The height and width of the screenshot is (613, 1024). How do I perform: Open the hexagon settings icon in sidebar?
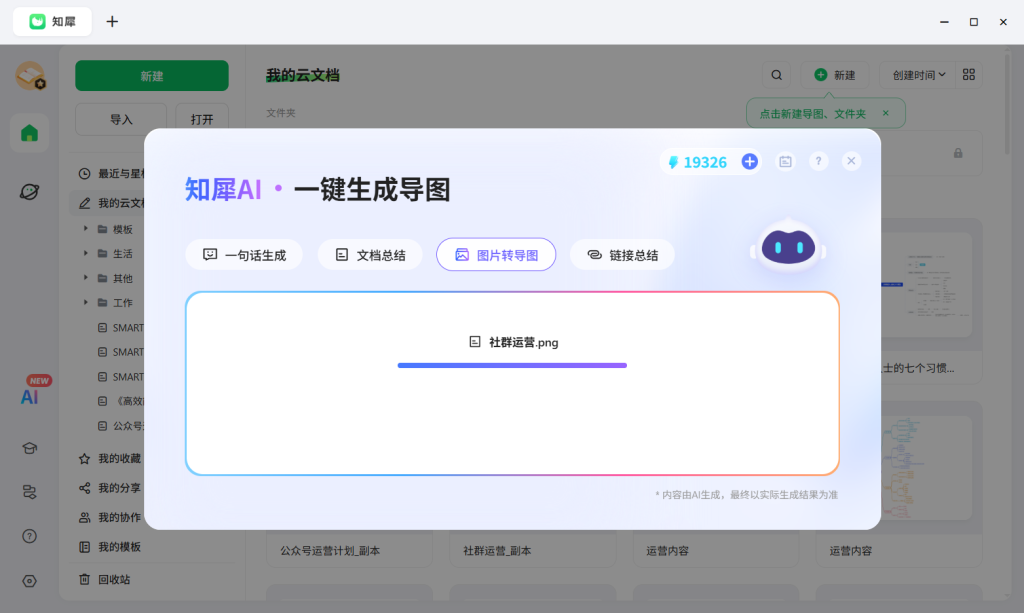(29, 581)
